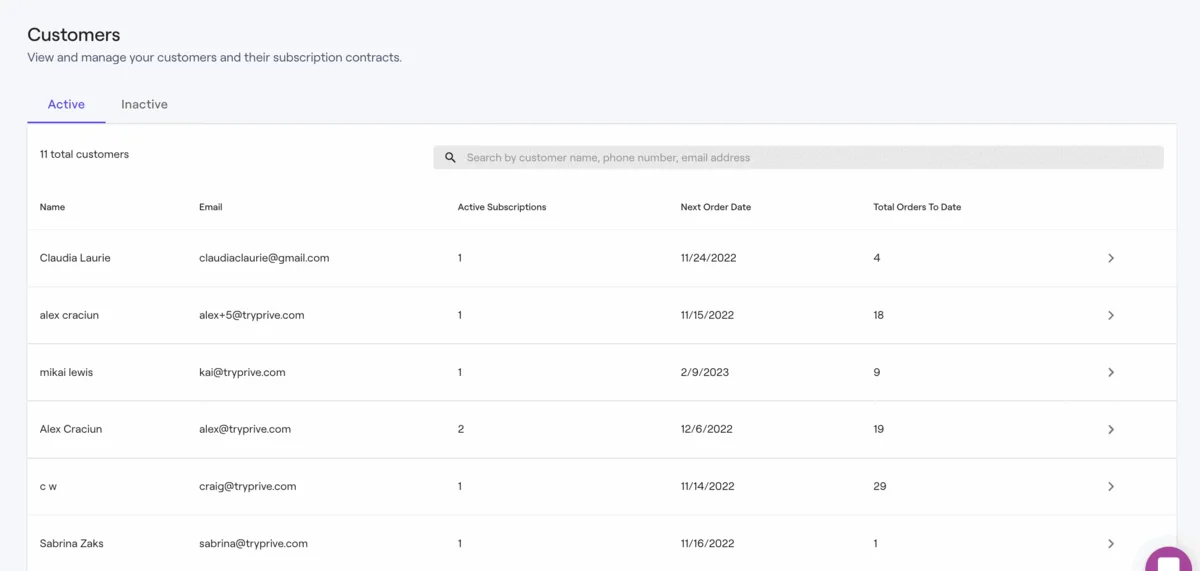Click Total Orders To Date header

pos(917,207)
